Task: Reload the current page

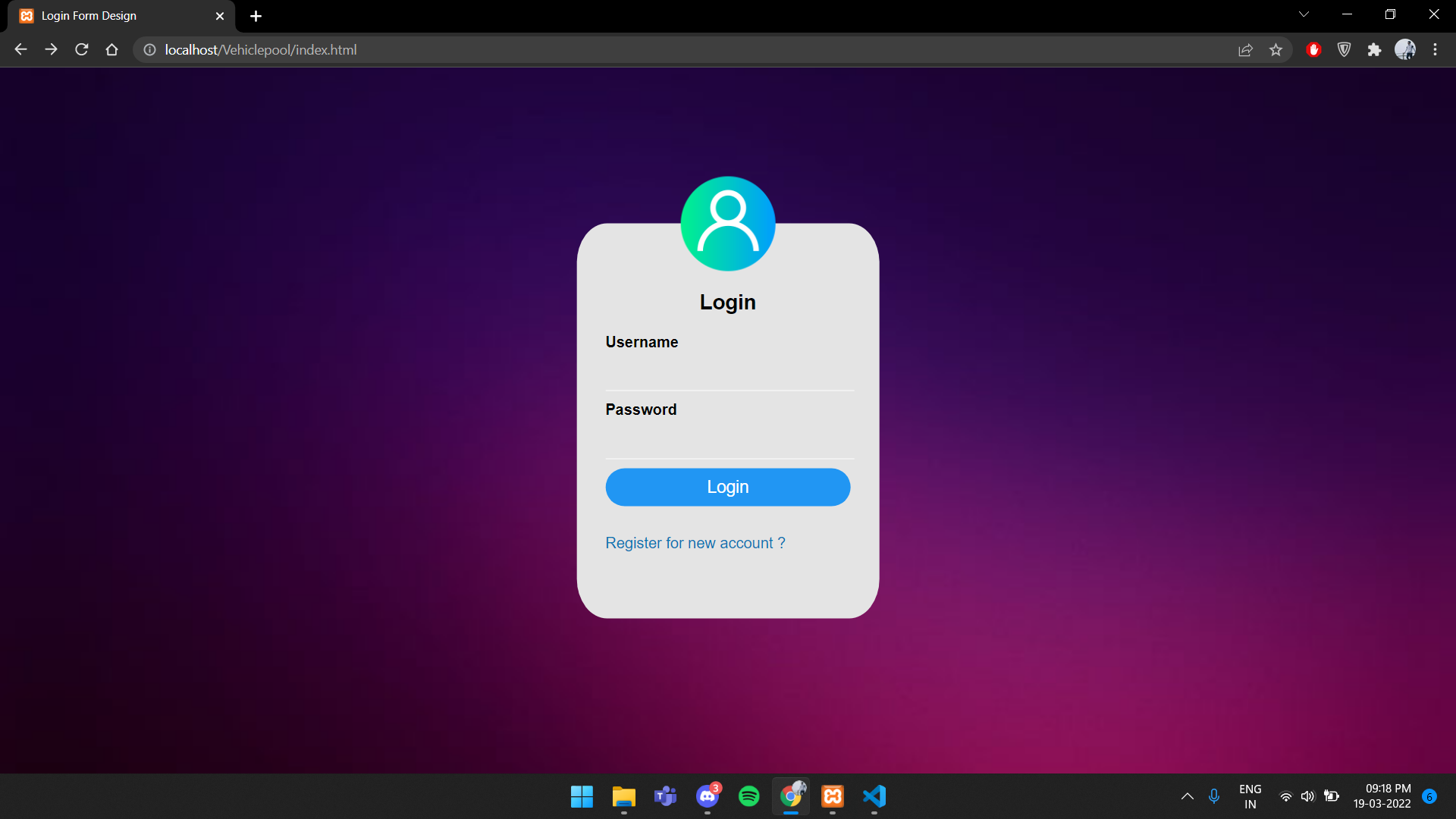Action: (x=82, y=50)
